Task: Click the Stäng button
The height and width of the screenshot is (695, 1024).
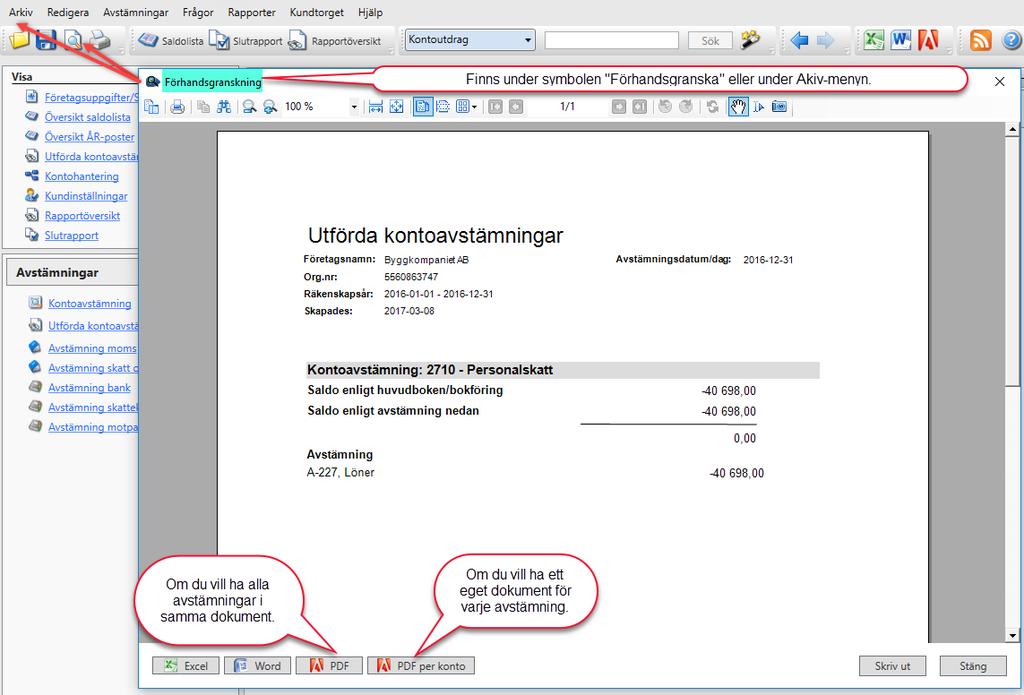Action: pos(973,666)
